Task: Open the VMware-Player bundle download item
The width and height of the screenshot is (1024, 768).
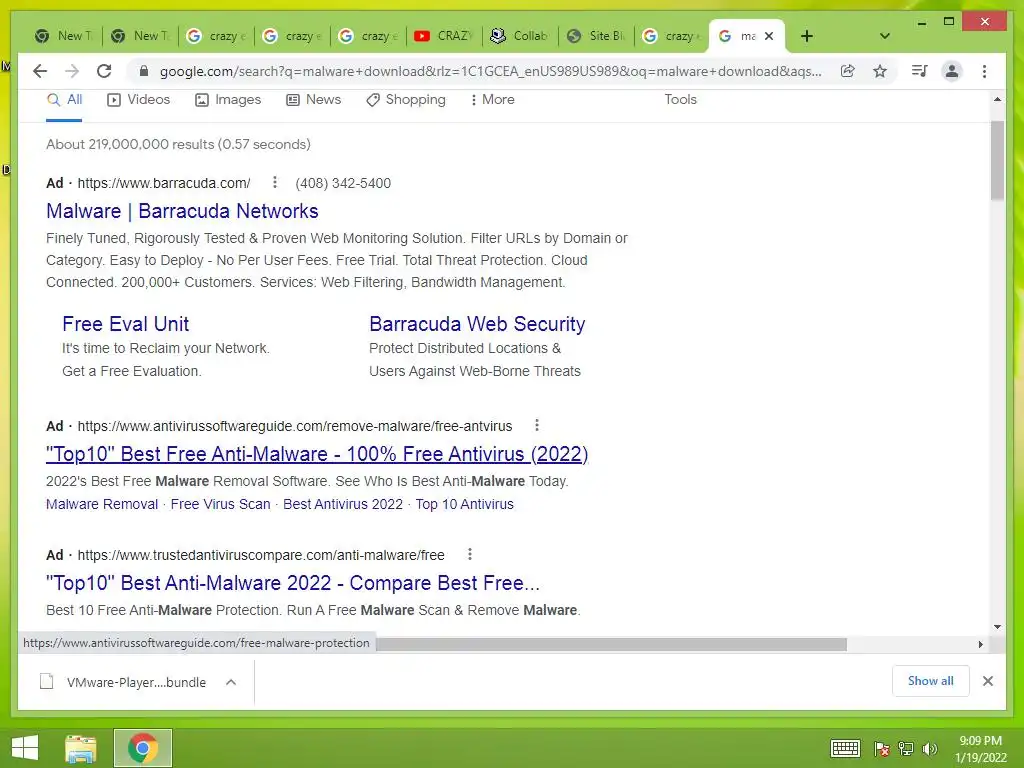Action: pos(124,682)
